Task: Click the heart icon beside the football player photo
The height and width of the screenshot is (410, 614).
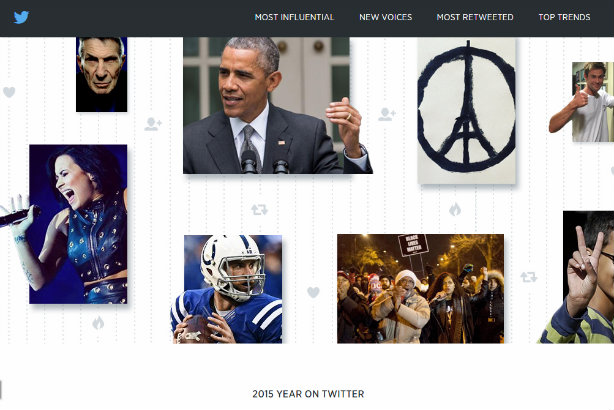Action: 313,292
